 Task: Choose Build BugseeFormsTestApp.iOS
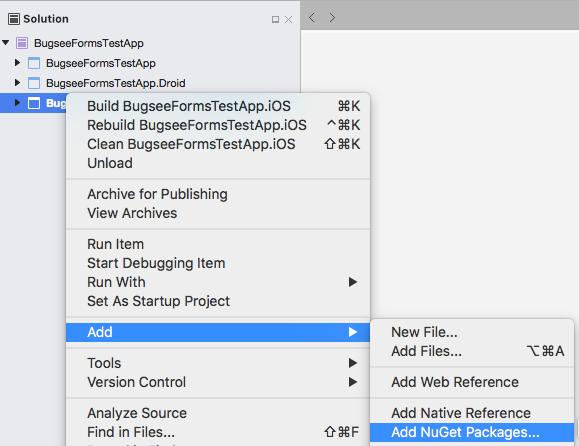pos(218,106)
